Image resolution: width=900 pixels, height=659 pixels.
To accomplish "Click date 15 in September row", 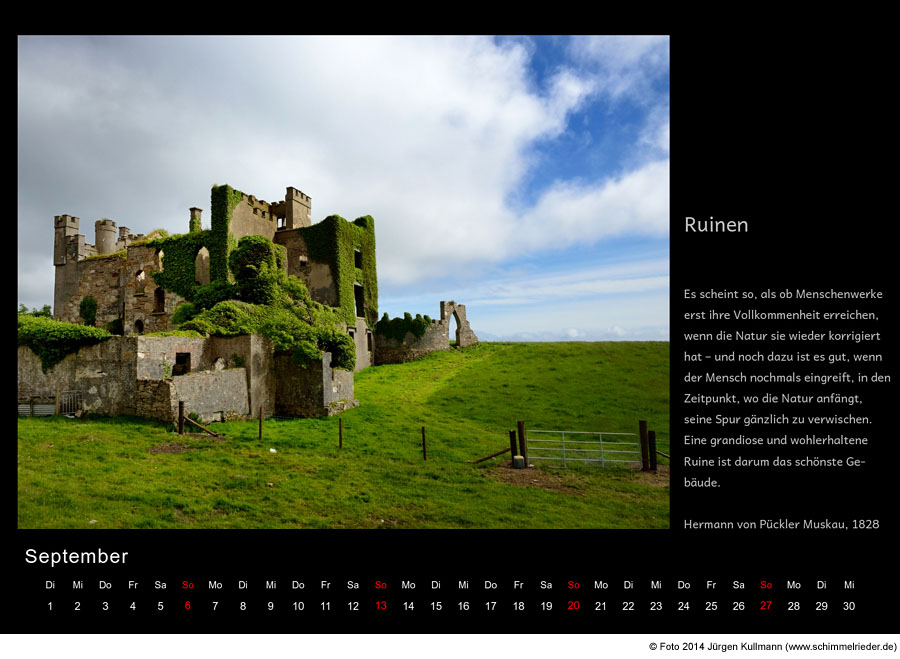I will pos(435,606).
